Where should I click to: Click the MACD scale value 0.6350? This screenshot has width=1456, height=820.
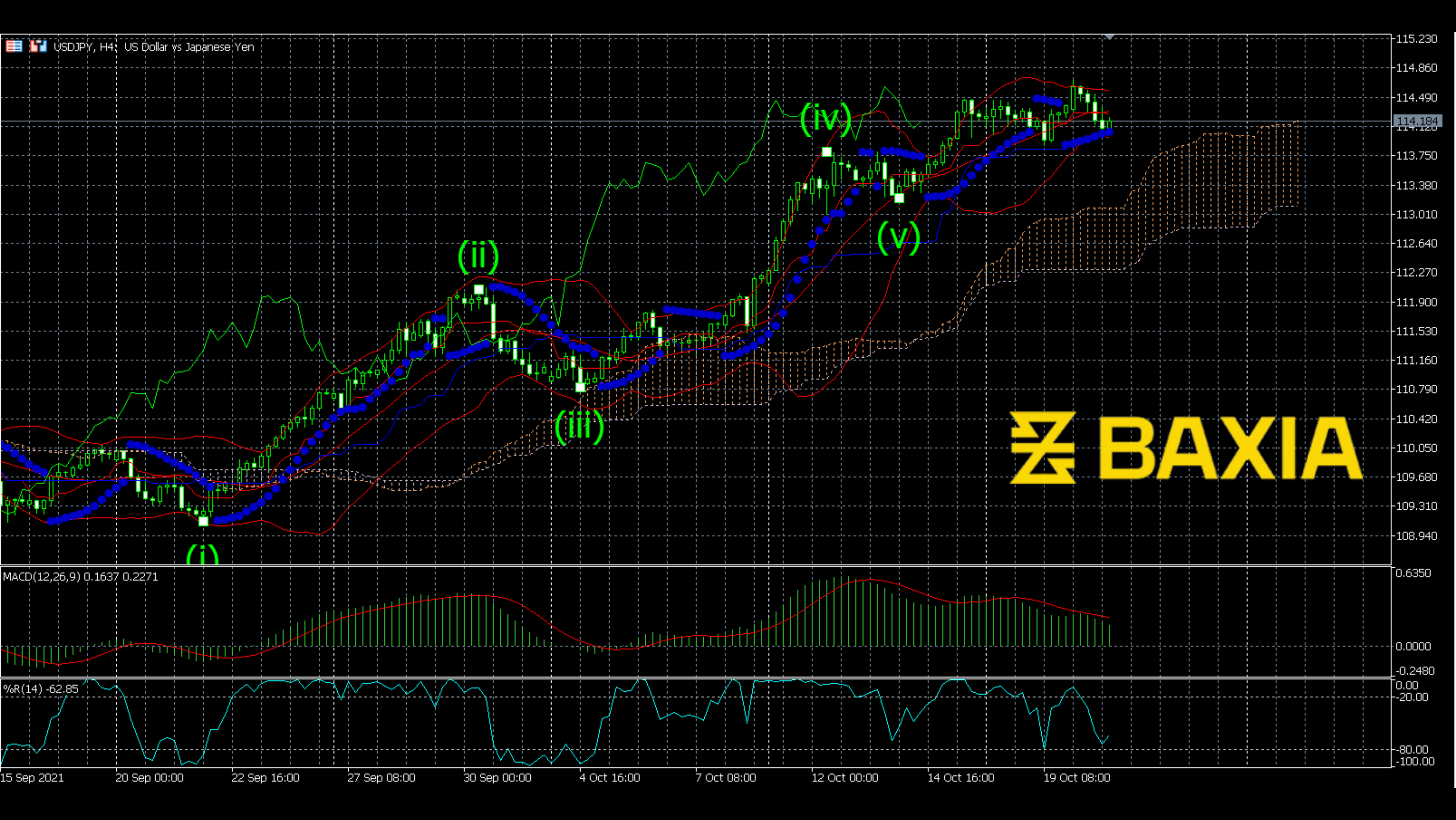(1413, 573)
